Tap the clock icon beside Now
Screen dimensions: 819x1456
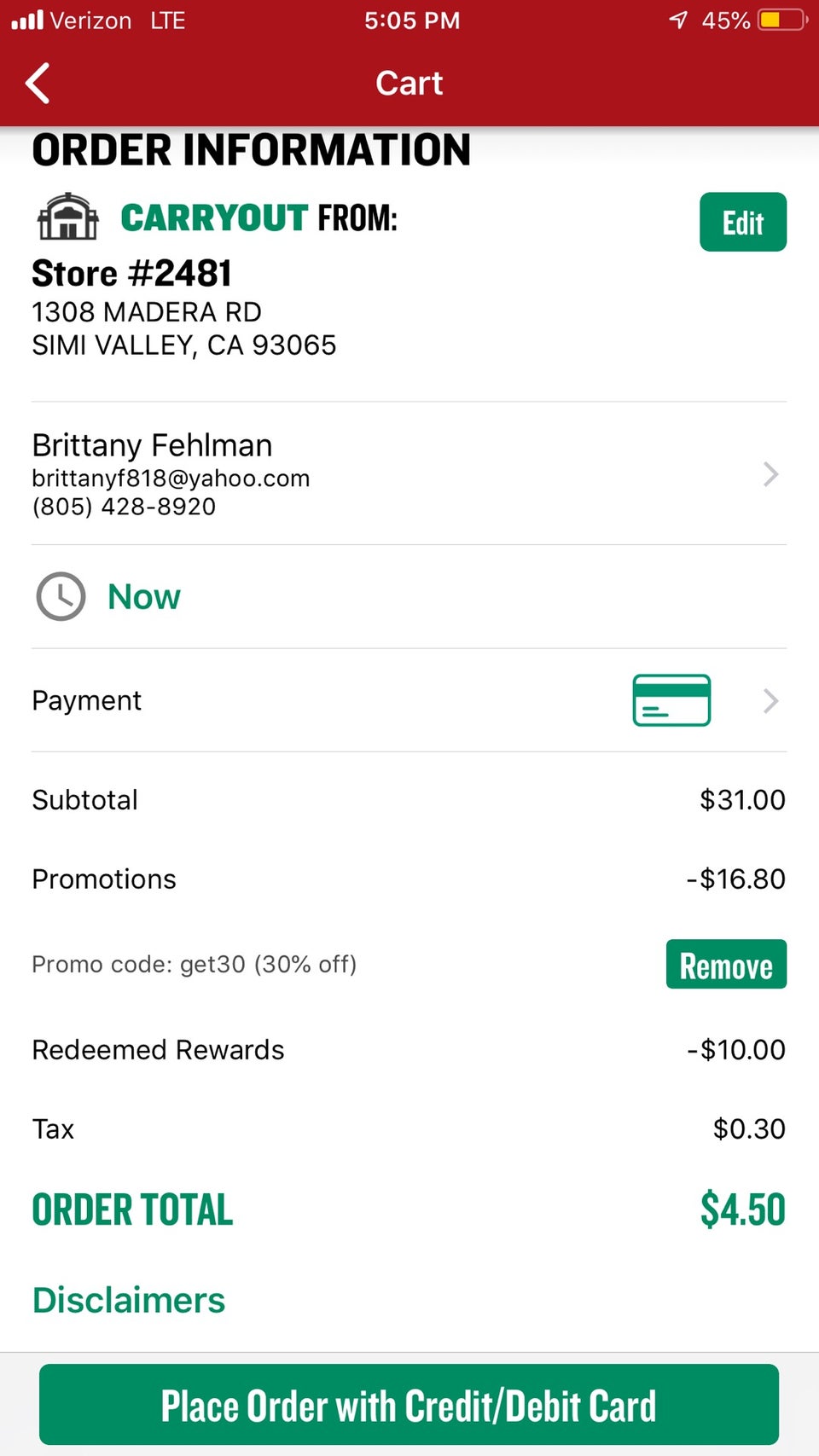[x=61, y=596]
